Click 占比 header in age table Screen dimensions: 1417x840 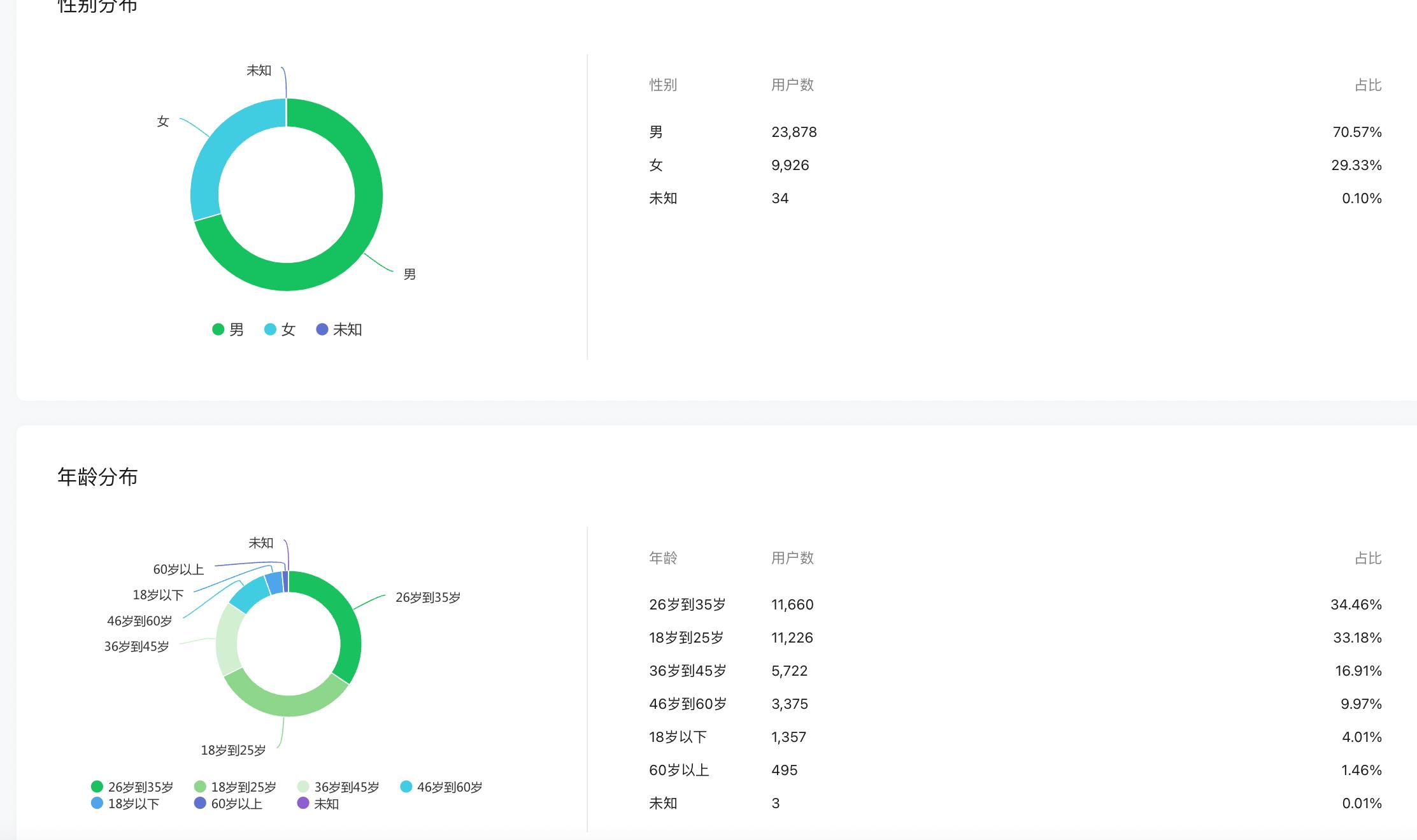[x=1368, y=558]
